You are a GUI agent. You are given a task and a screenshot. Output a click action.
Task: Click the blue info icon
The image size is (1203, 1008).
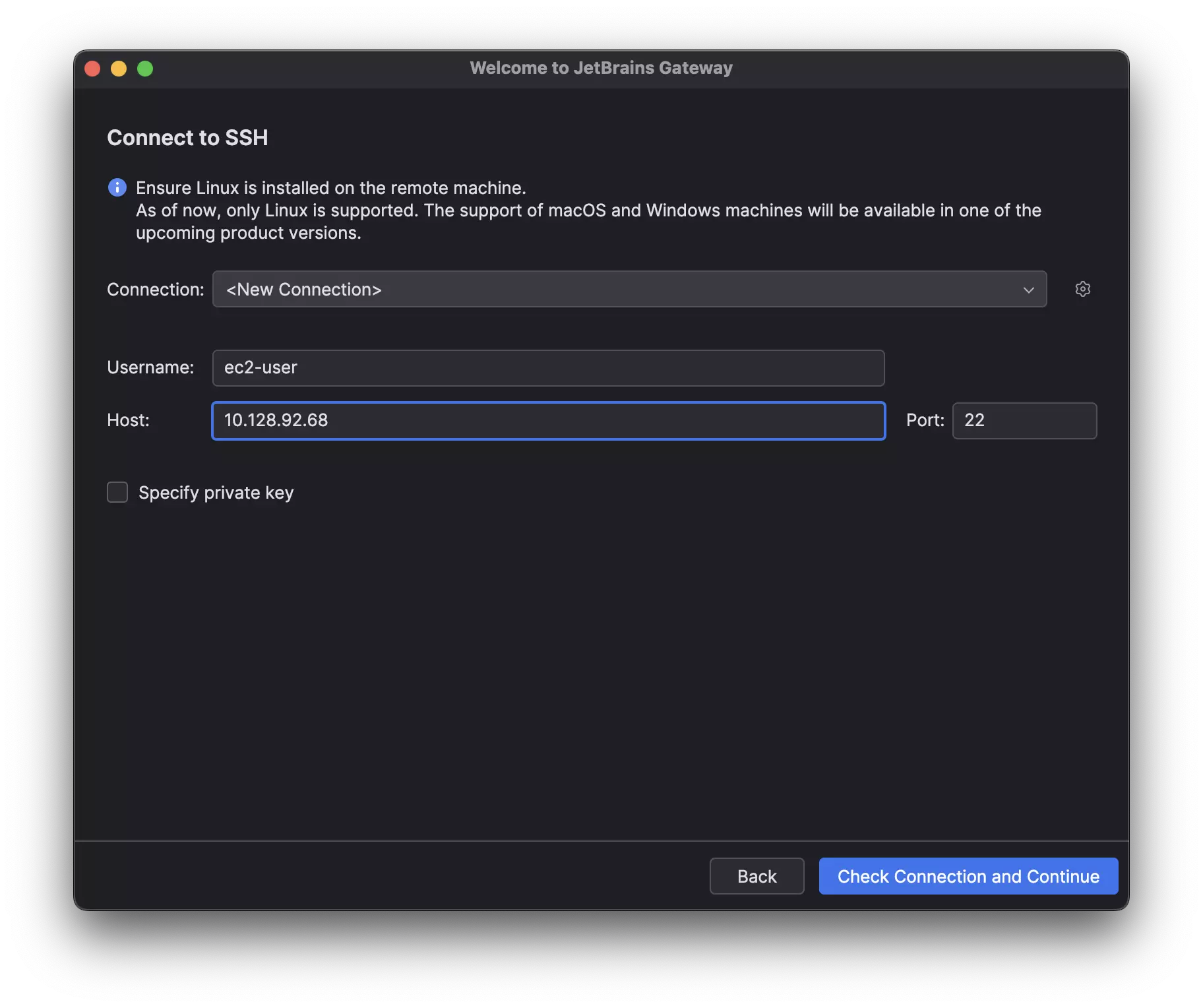(x=117, y=188)
